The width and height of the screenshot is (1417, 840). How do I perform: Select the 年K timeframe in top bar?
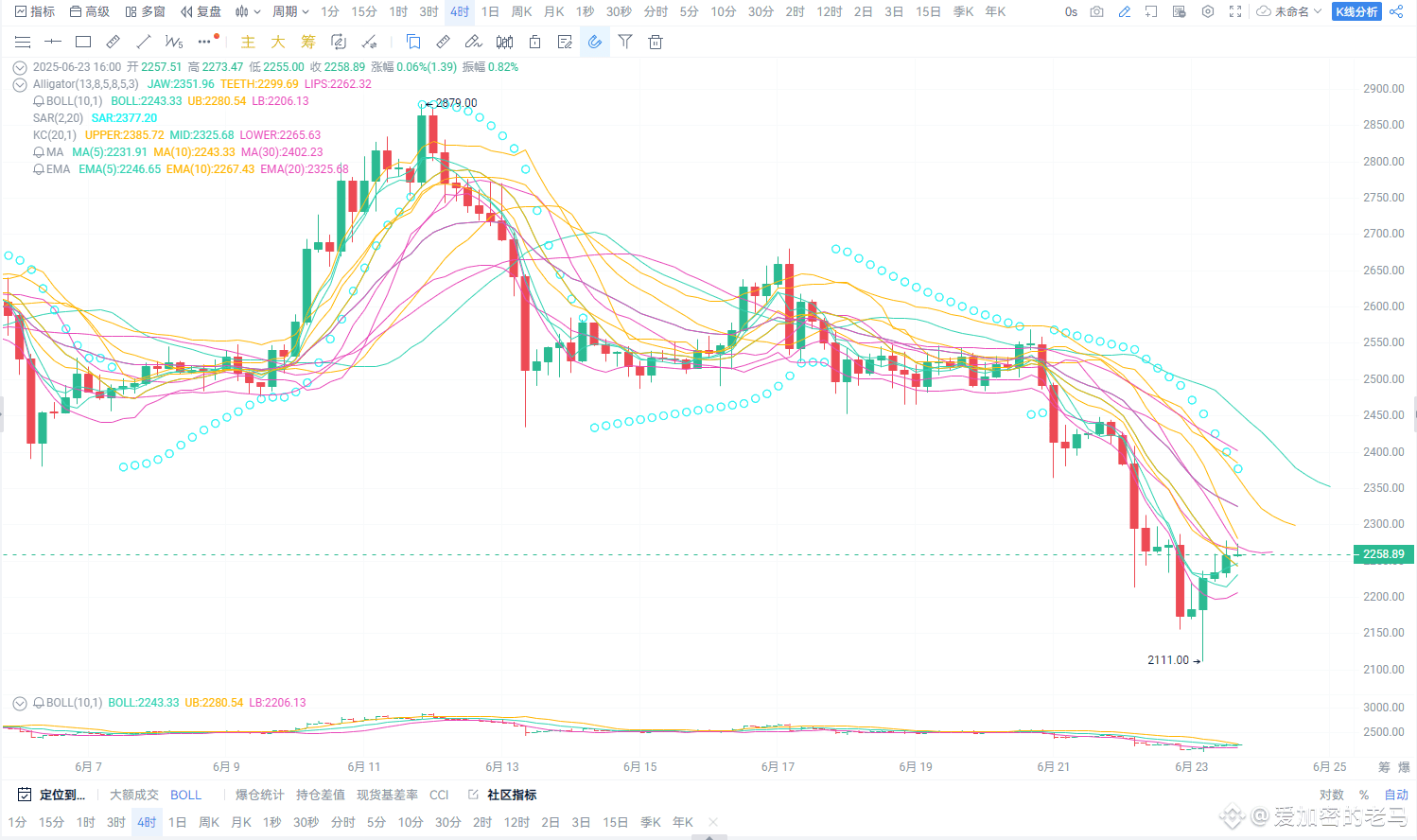pos(995,11)
